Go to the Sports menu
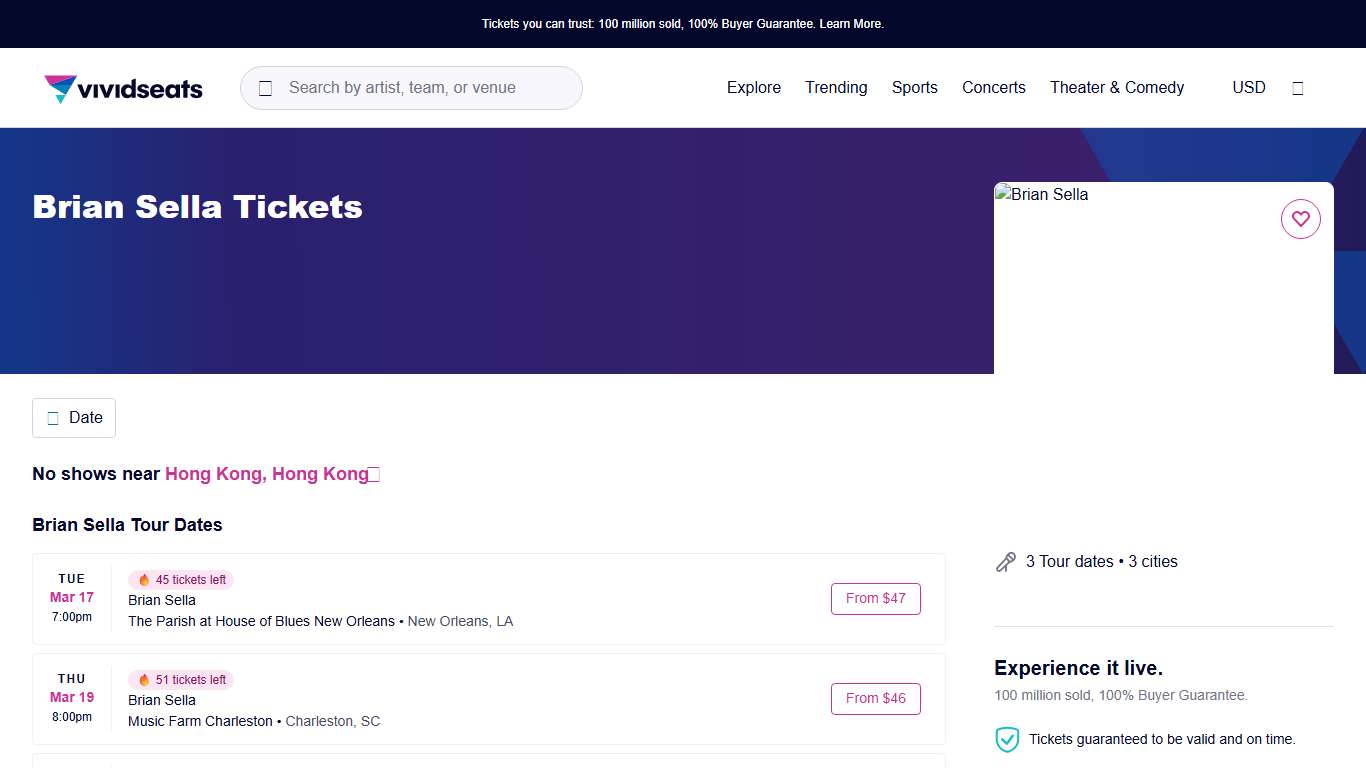 click(x=914, y=88)
